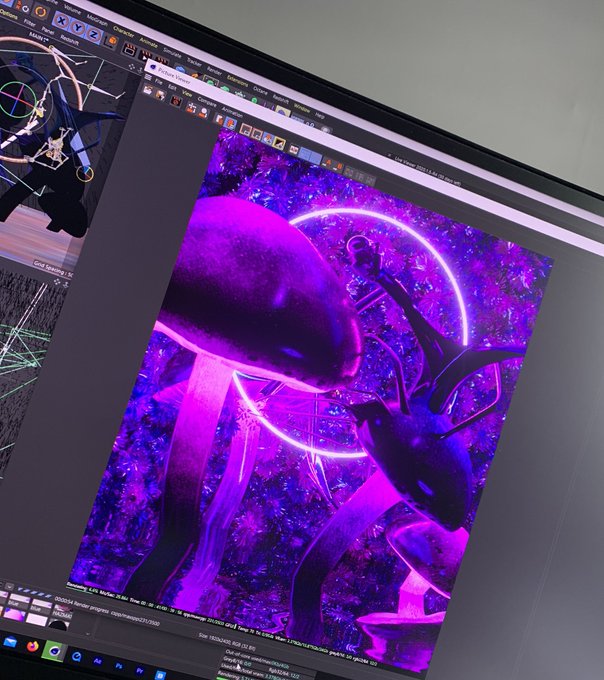Open Photoshop from the taskbar
The width and height of the screenshot is (604, 680).
pos(119,666)
